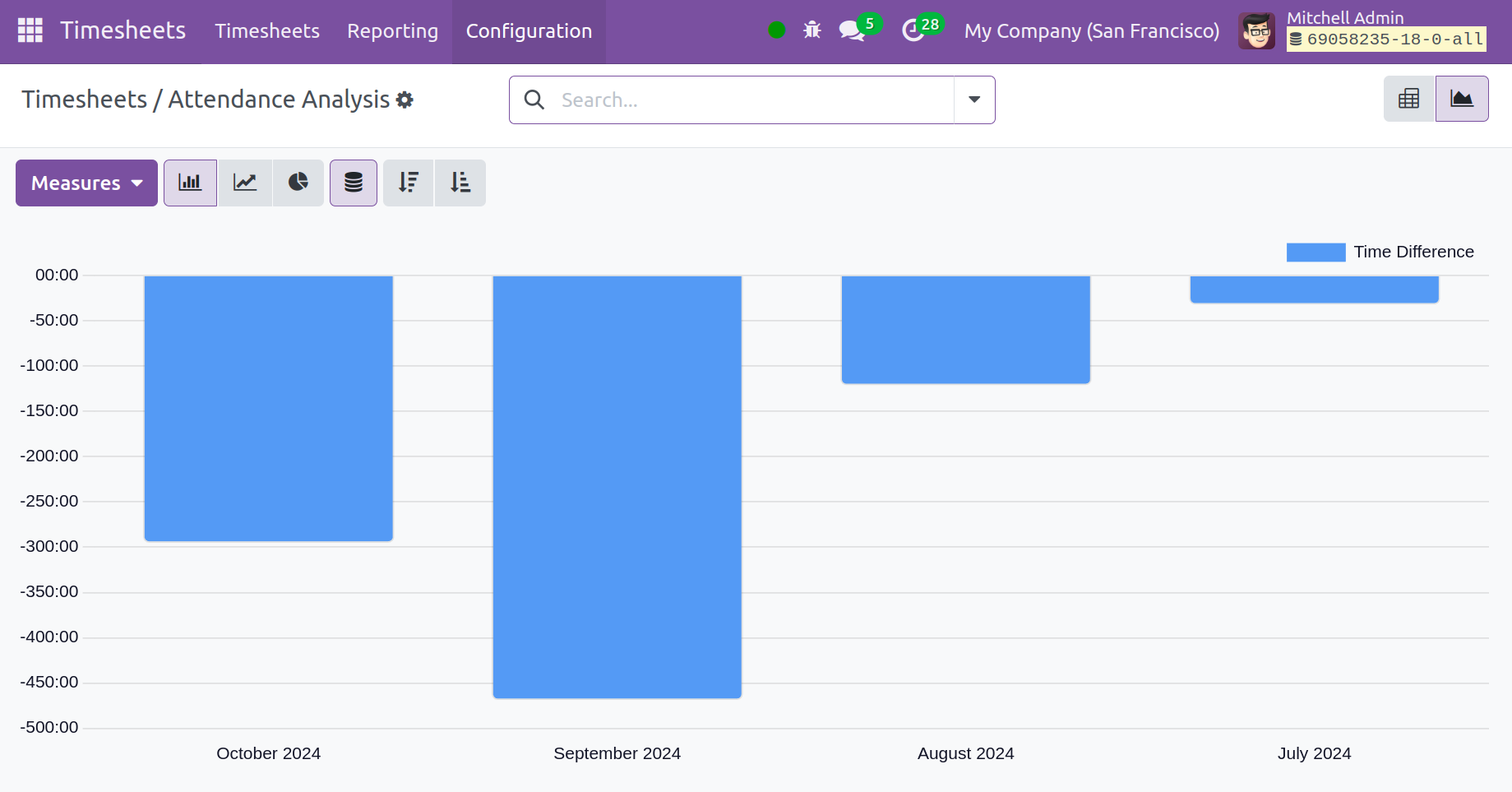The height and width of the screenshot is (792, 1512).
Task: Switch to graph view
Action: [x=1462, y=99]
